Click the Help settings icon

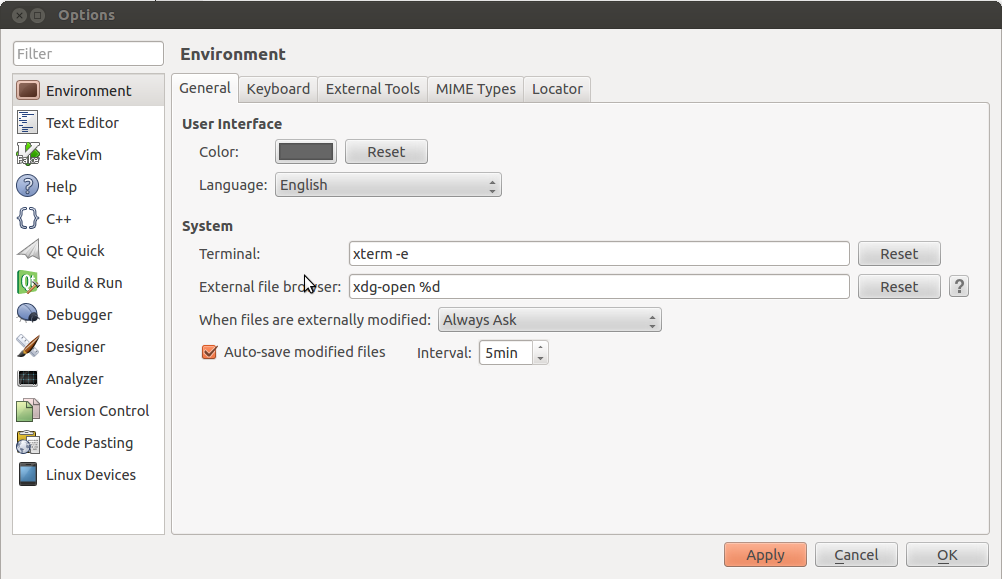click(x=27, y=186)
